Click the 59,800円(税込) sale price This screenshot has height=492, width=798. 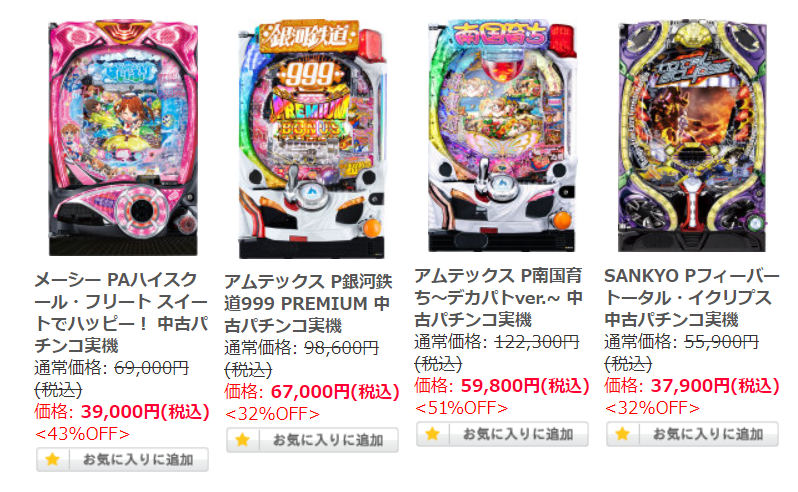click(x=525, y=386)
